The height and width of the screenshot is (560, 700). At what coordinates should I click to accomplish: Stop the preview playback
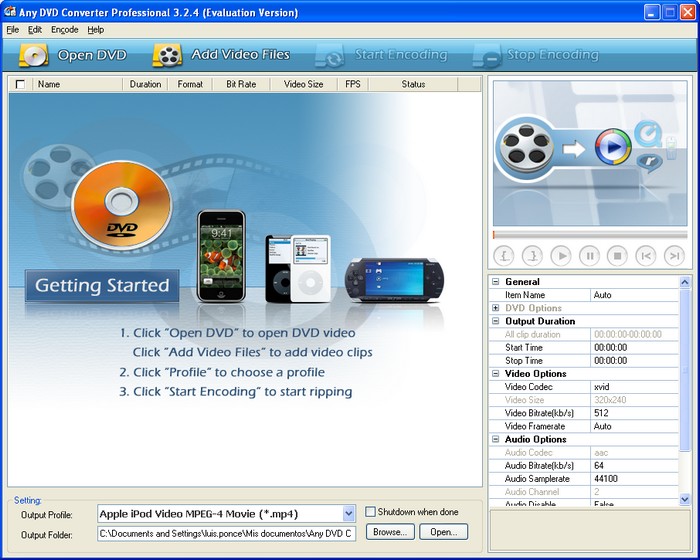(x=617, y=256)
